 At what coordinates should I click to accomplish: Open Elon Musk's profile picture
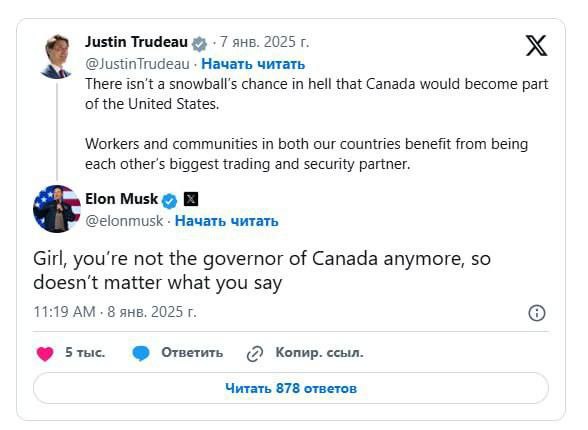57,209
